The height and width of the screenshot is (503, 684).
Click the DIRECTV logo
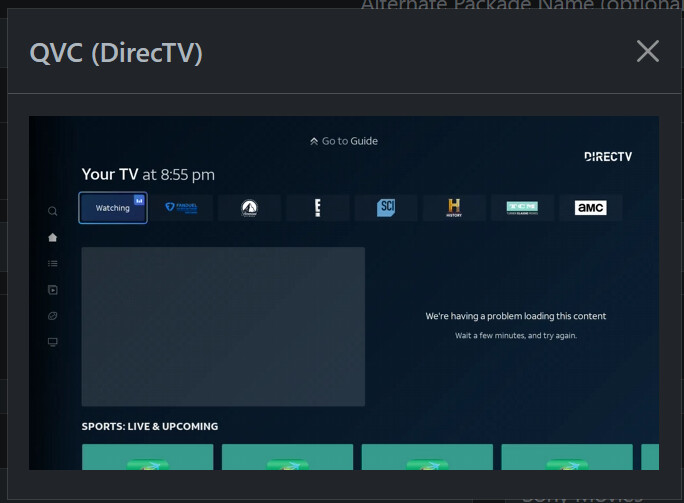[x=607, y=156]
